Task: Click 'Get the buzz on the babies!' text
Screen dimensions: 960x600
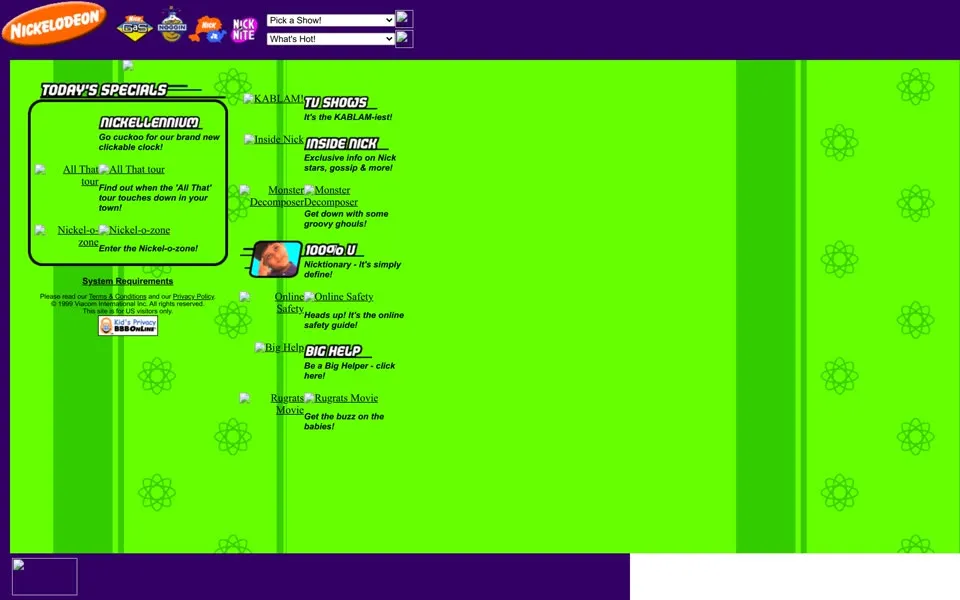Action: tap(344, 421)
